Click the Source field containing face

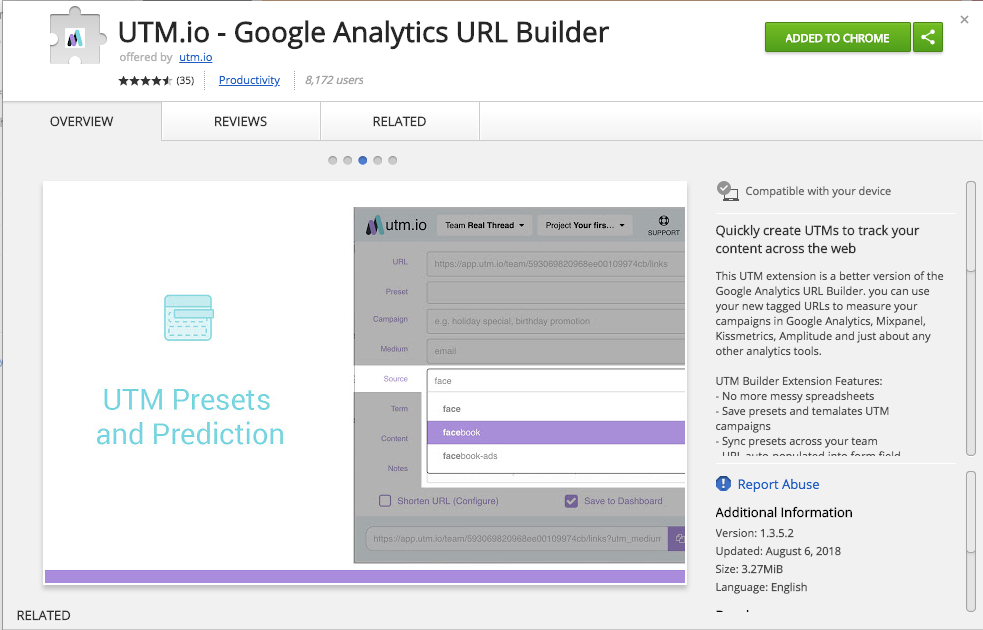pos(555,381)
